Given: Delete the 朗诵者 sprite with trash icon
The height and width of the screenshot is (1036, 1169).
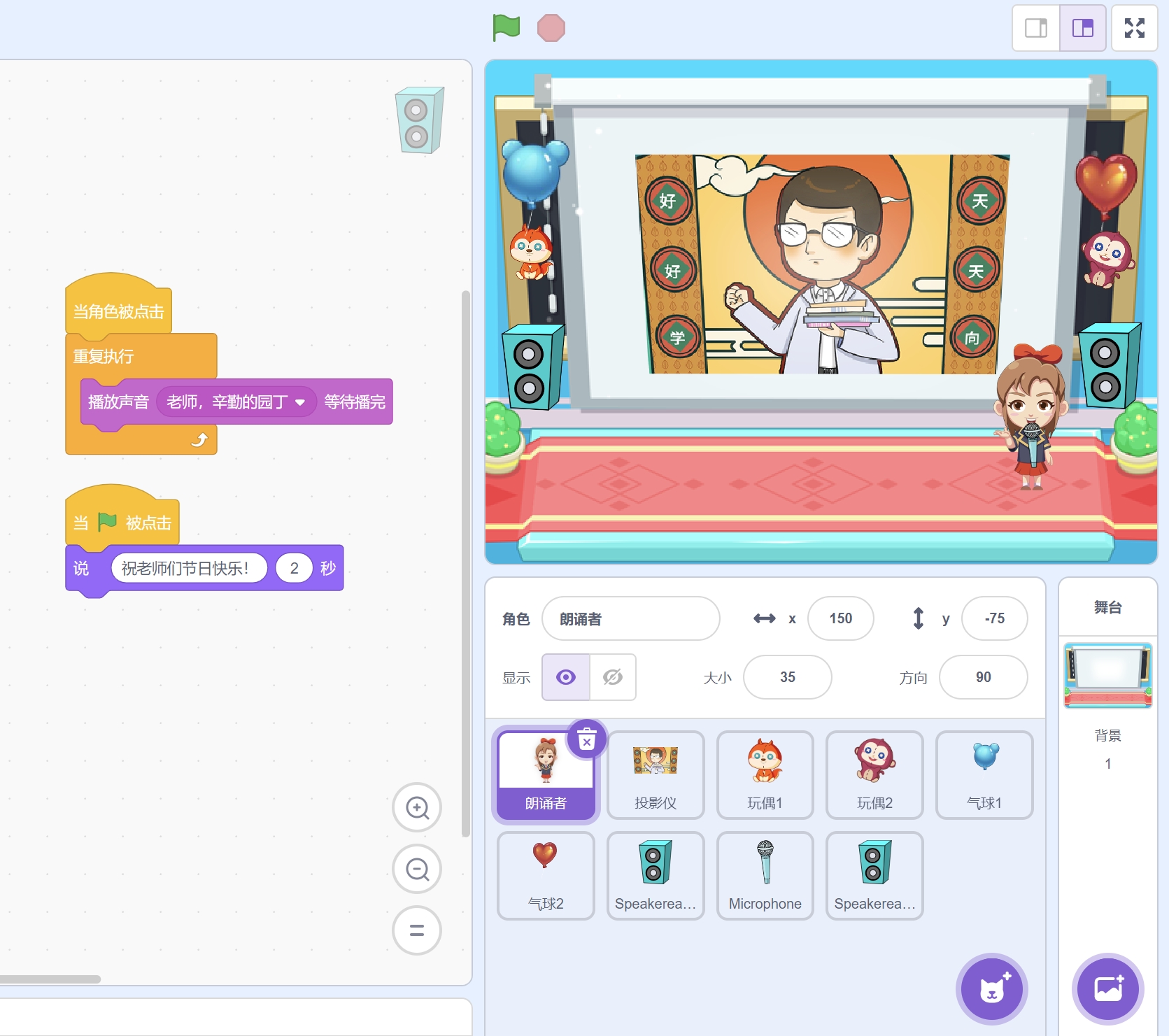Looking at the screenshot, I should click(587, 739).
